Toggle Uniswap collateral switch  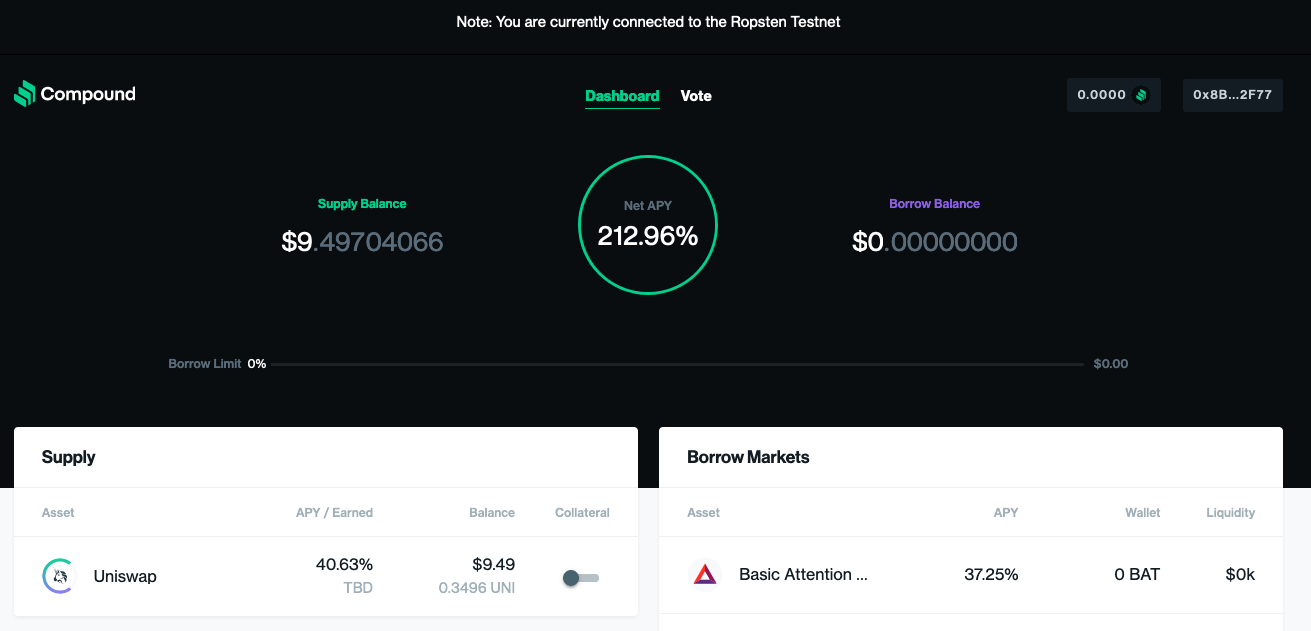tap(580, 578)
